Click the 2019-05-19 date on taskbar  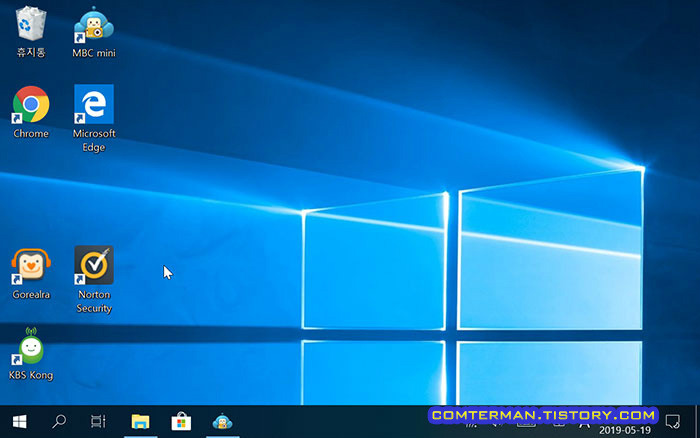625,430
